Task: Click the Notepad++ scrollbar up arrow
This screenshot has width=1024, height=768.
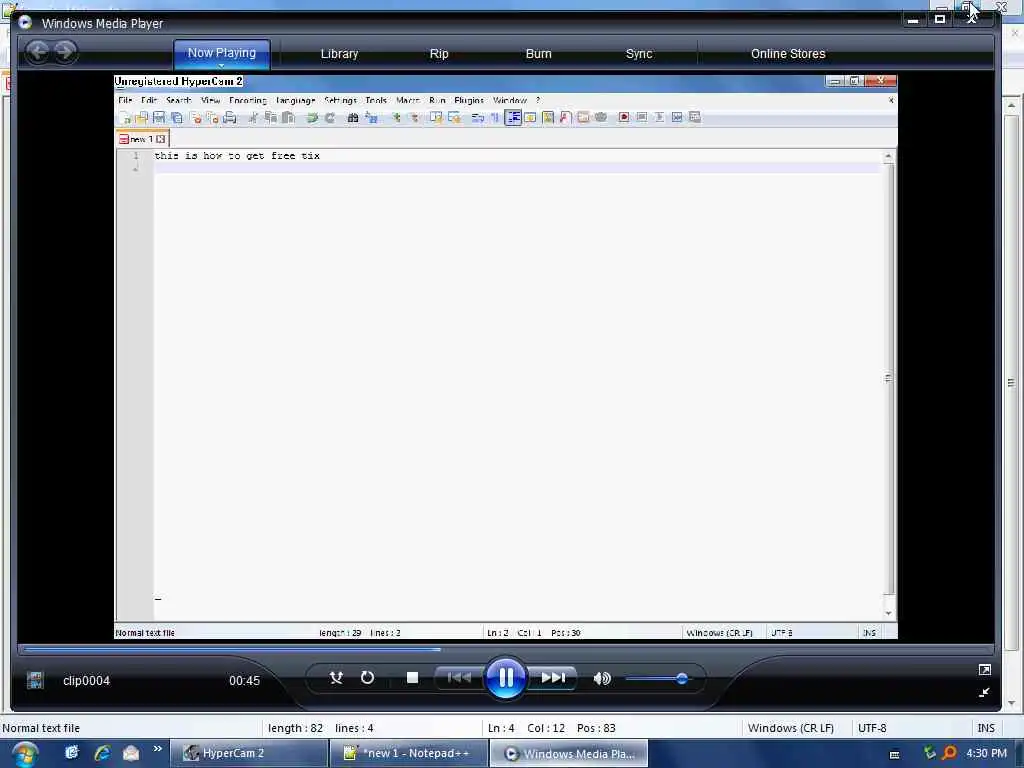Action: (x=1011, y=104)
